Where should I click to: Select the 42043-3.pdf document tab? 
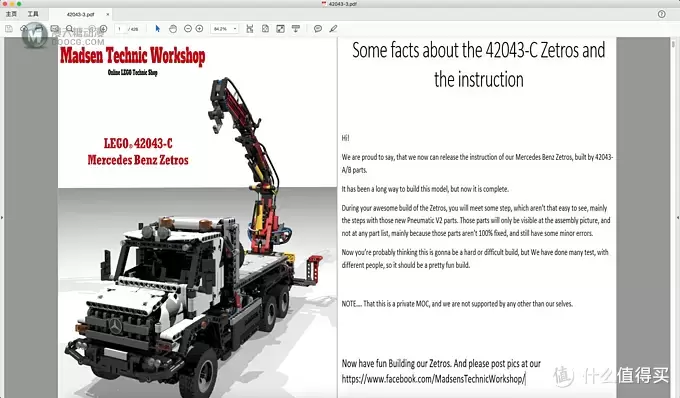click(81, 14)
